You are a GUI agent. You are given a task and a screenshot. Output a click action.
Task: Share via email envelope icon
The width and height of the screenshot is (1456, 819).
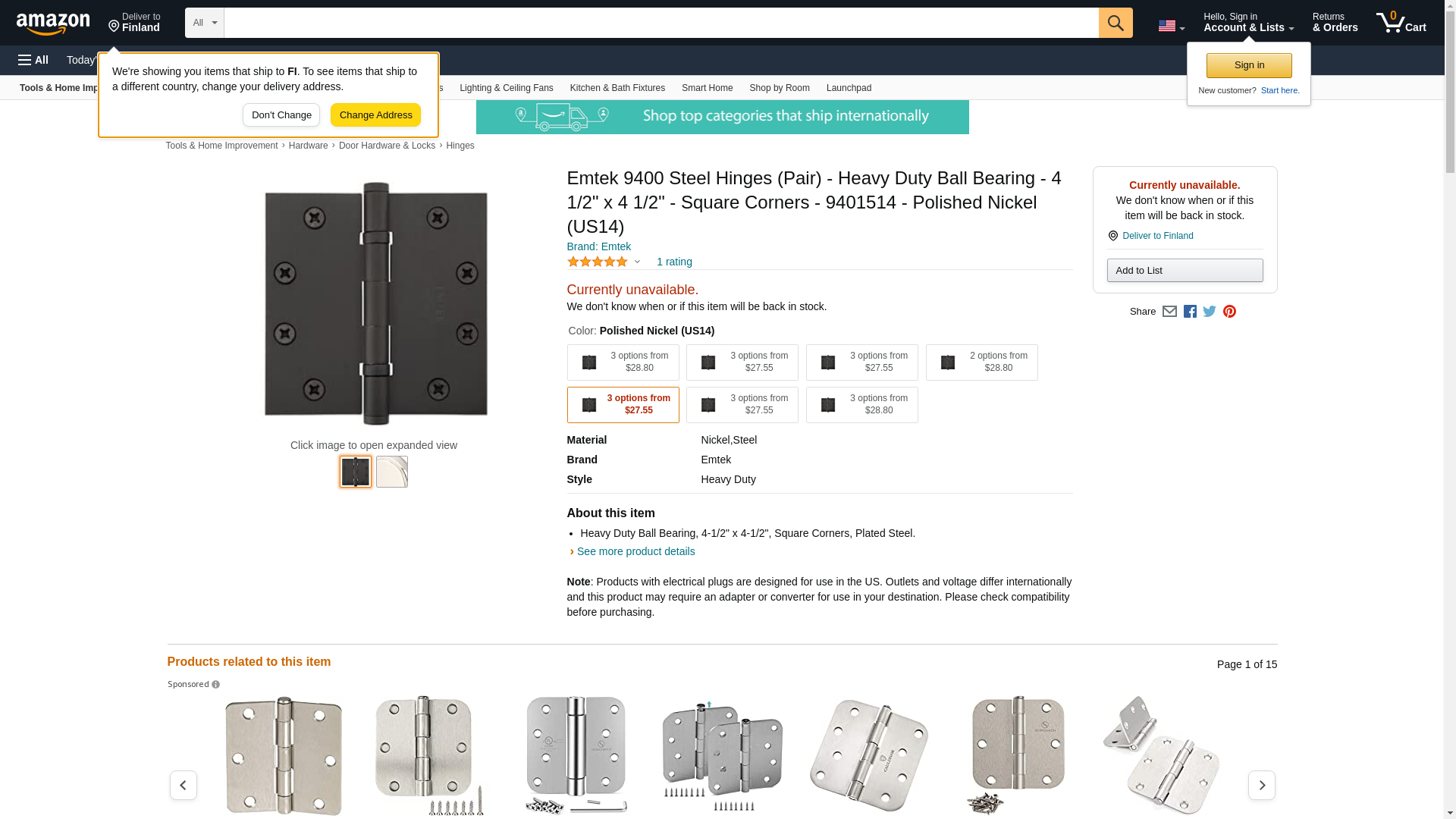pos(1169,312)
